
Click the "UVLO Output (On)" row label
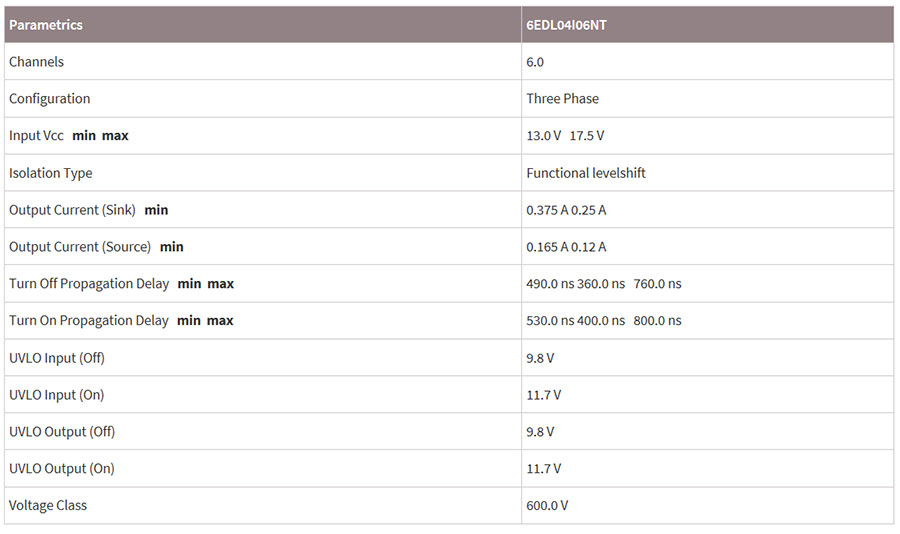(62, 469)
